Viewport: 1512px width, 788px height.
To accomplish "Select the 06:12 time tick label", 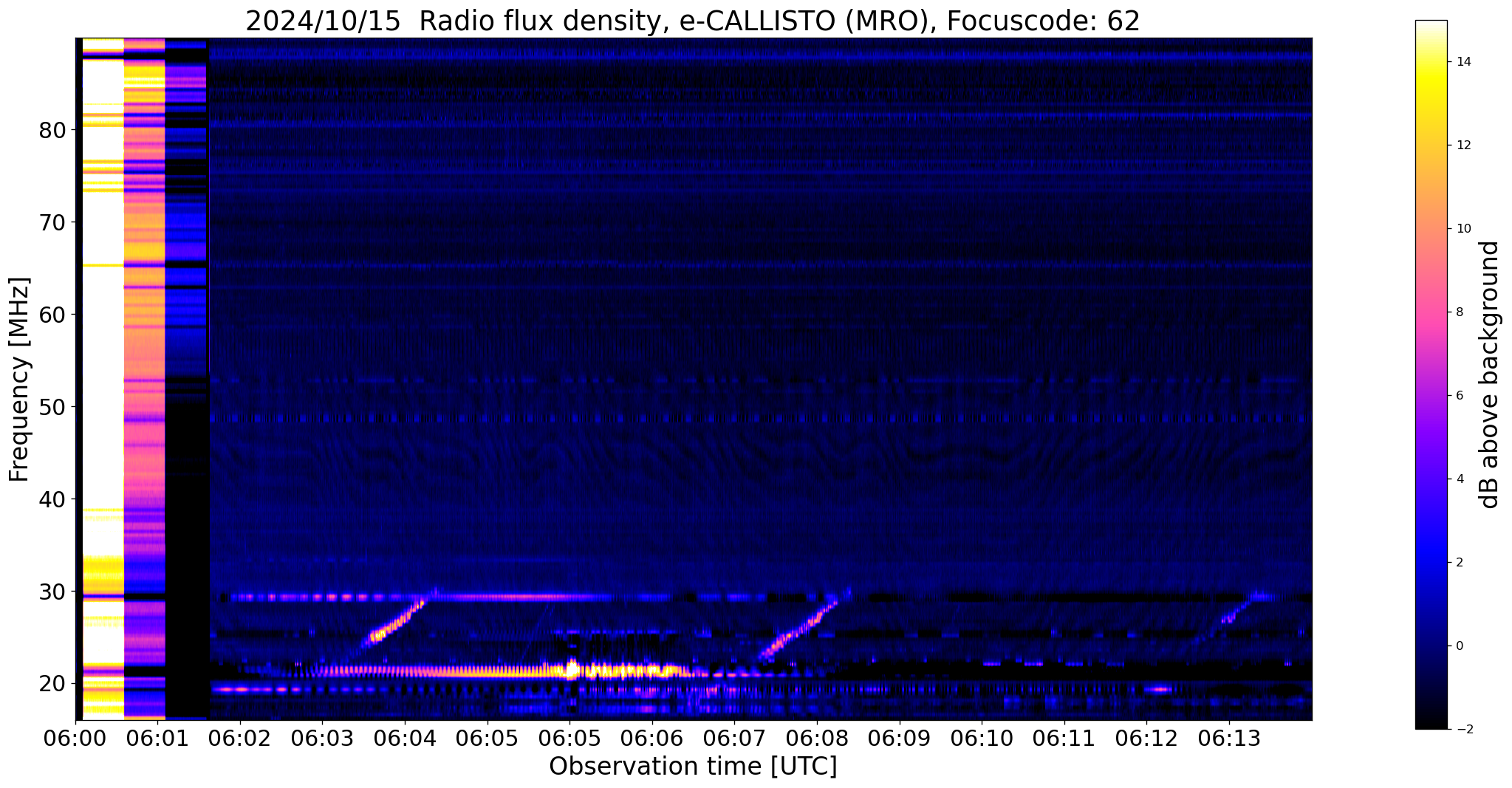I will coord(1146,738).
